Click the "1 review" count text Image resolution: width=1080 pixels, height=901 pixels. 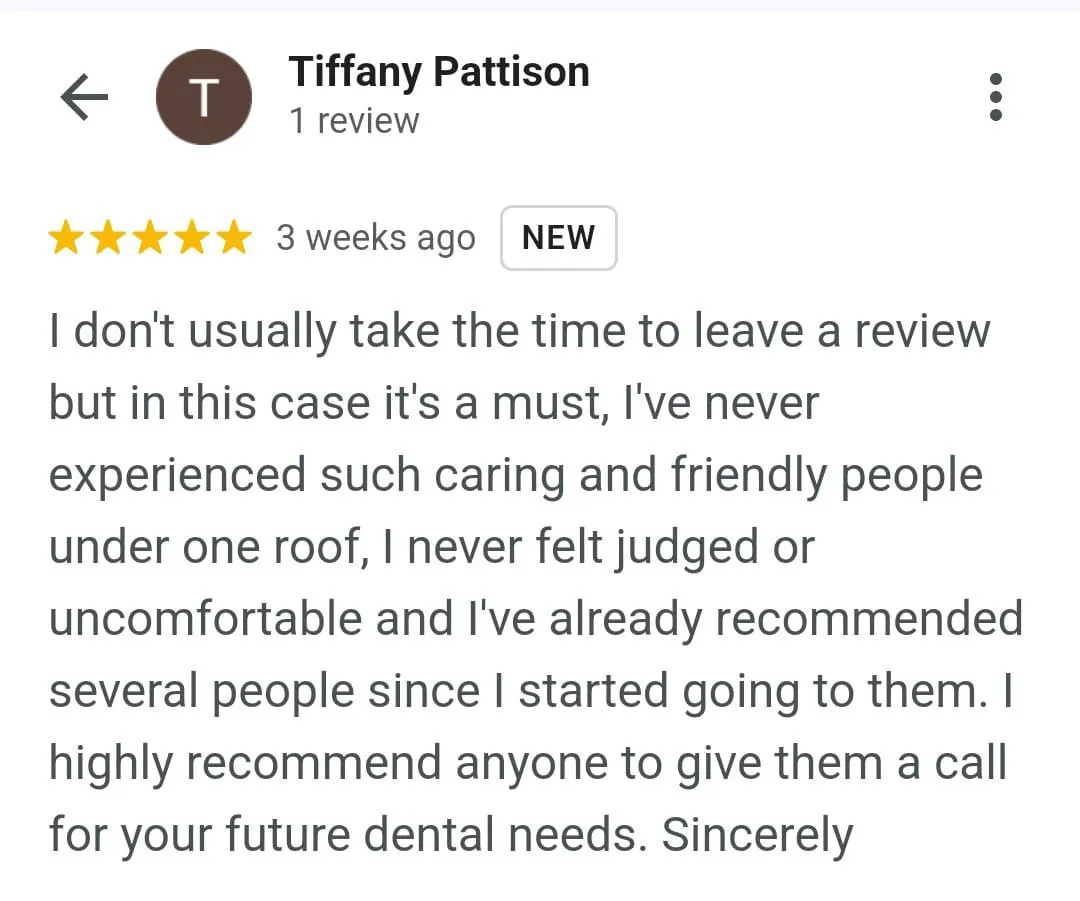click(x=354, y=121)
